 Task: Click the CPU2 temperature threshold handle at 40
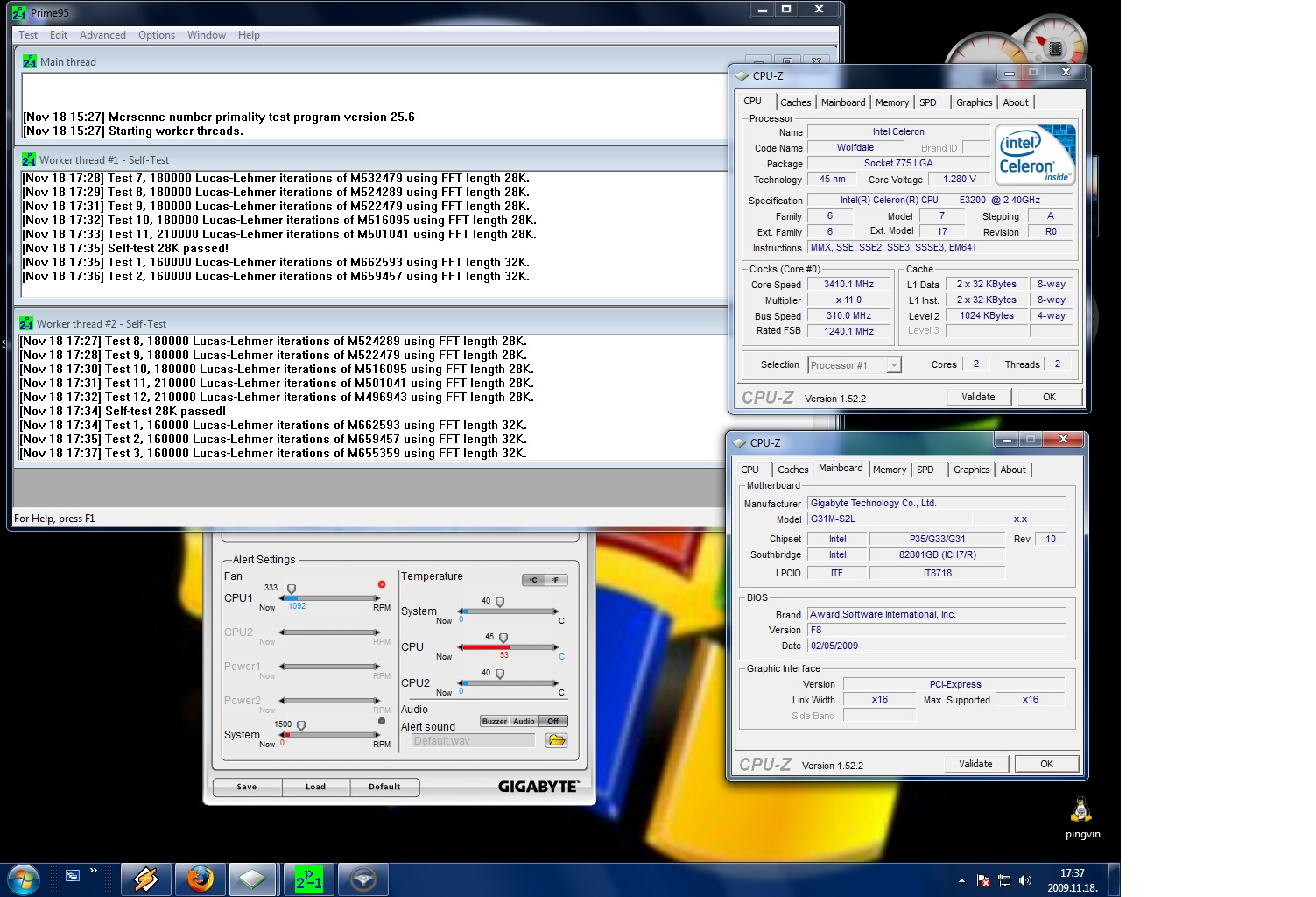tap(500, 674)
